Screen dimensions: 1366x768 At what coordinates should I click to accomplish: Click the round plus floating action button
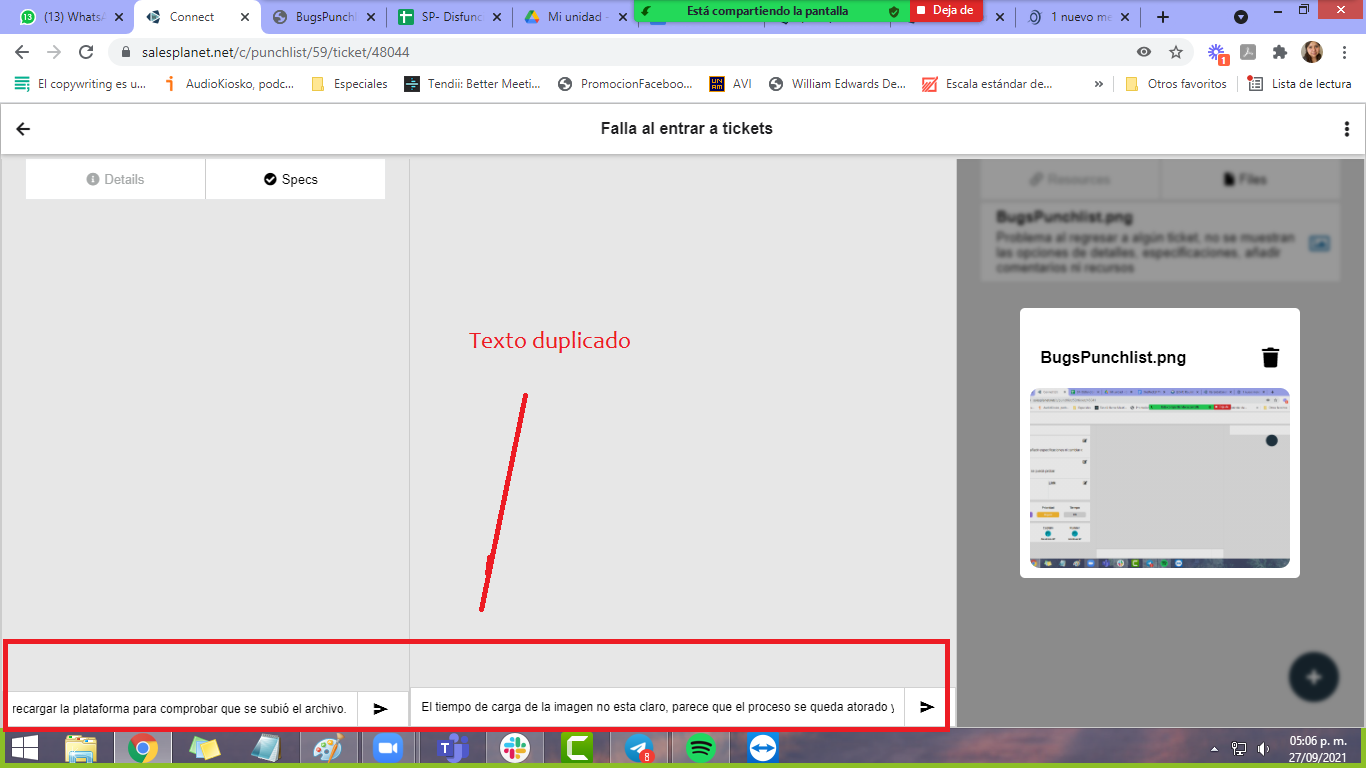point(1314,677)
